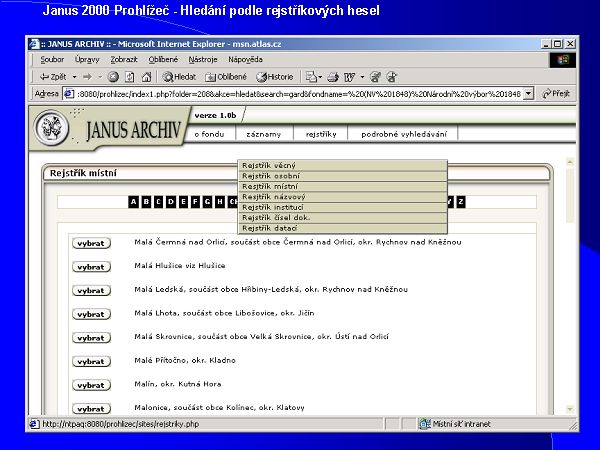Open the address bar dropdown arrow
The width and height of the screenshot is (600, 450).
[x=528, y=93]
